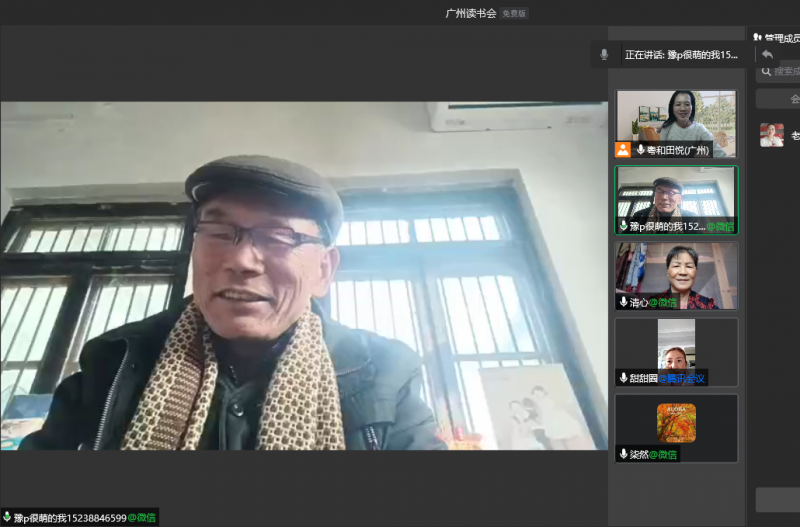Click the green mic icon at bottom-left name label
The image size is (800, 527).
coord(7,517)
